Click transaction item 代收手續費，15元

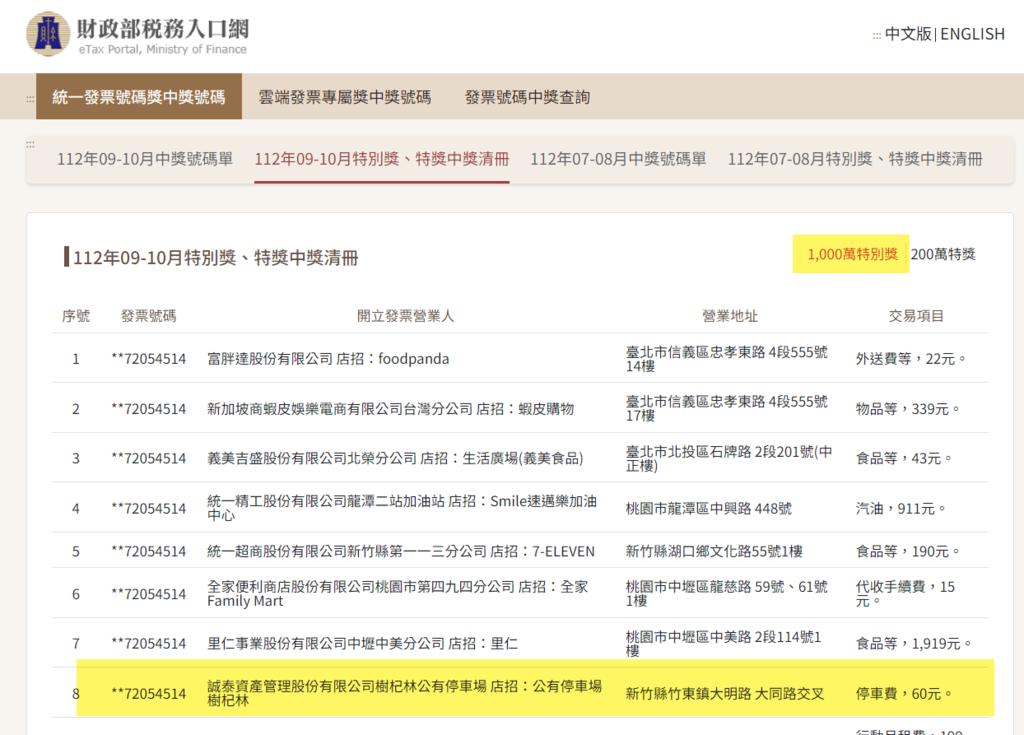pyautogui.click(x=905, y=594)
